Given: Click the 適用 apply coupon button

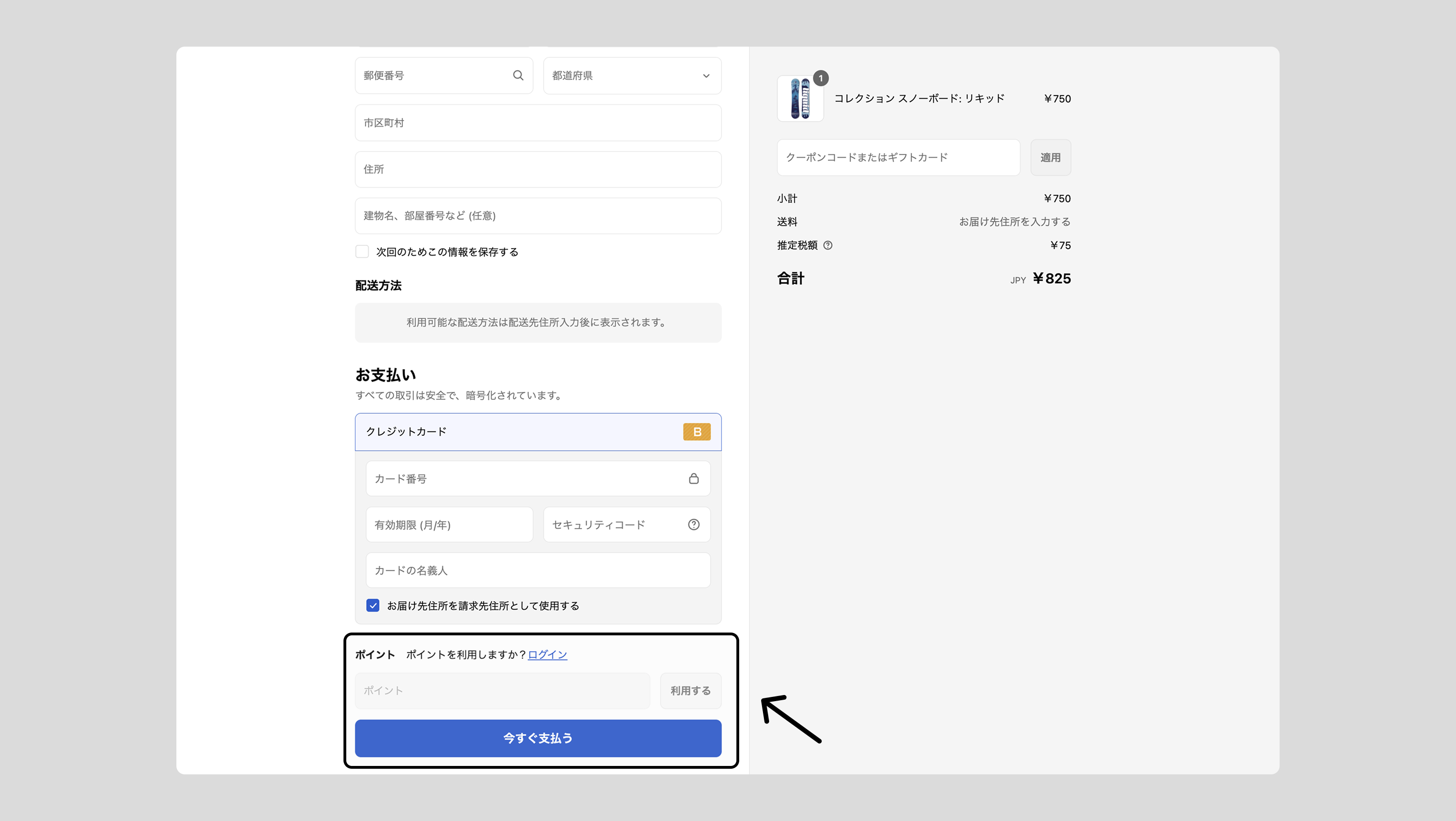Looking at the screenshot, I should pos(1050,158).
